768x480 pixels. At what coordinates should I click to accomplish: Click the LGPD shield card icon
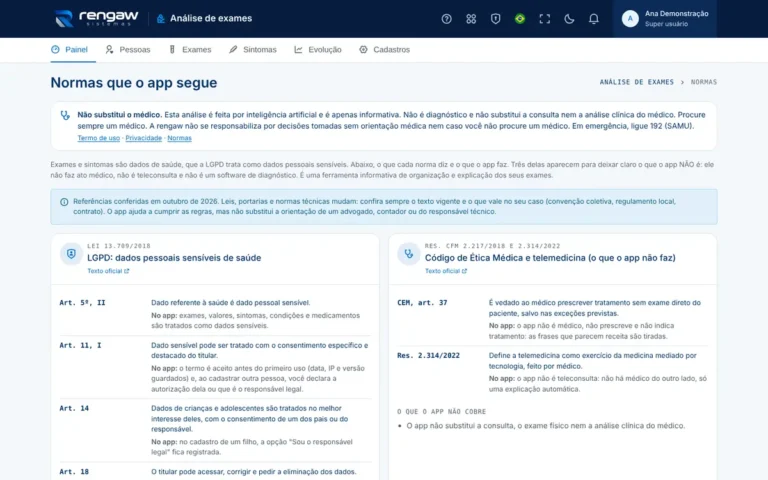tap(71, 254)
